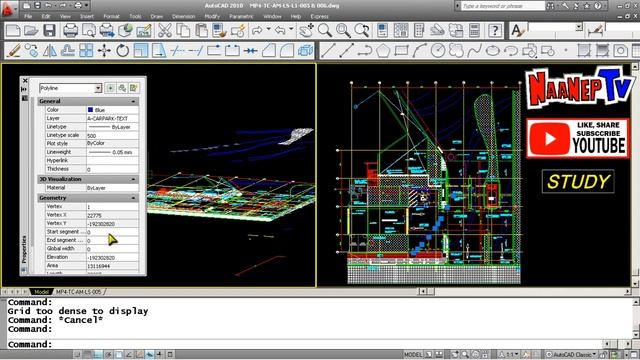
Task: Click the Properties auto-hide button
Action: [x=24, y=89]
